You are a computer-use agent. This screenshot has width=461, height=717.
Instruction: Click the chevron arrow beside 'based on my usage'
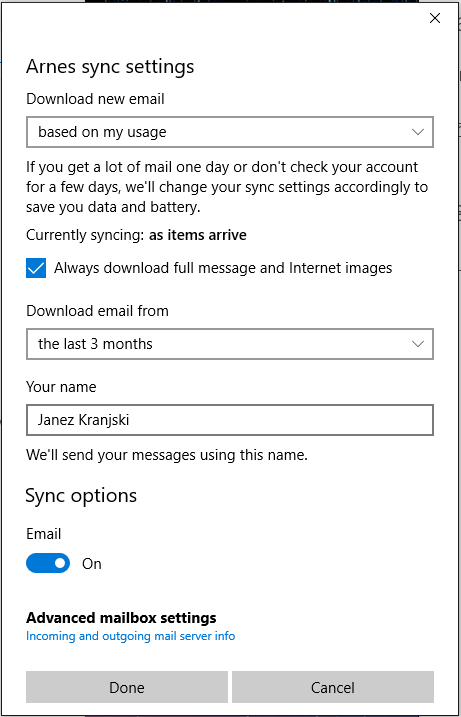[x=418, y=132]
